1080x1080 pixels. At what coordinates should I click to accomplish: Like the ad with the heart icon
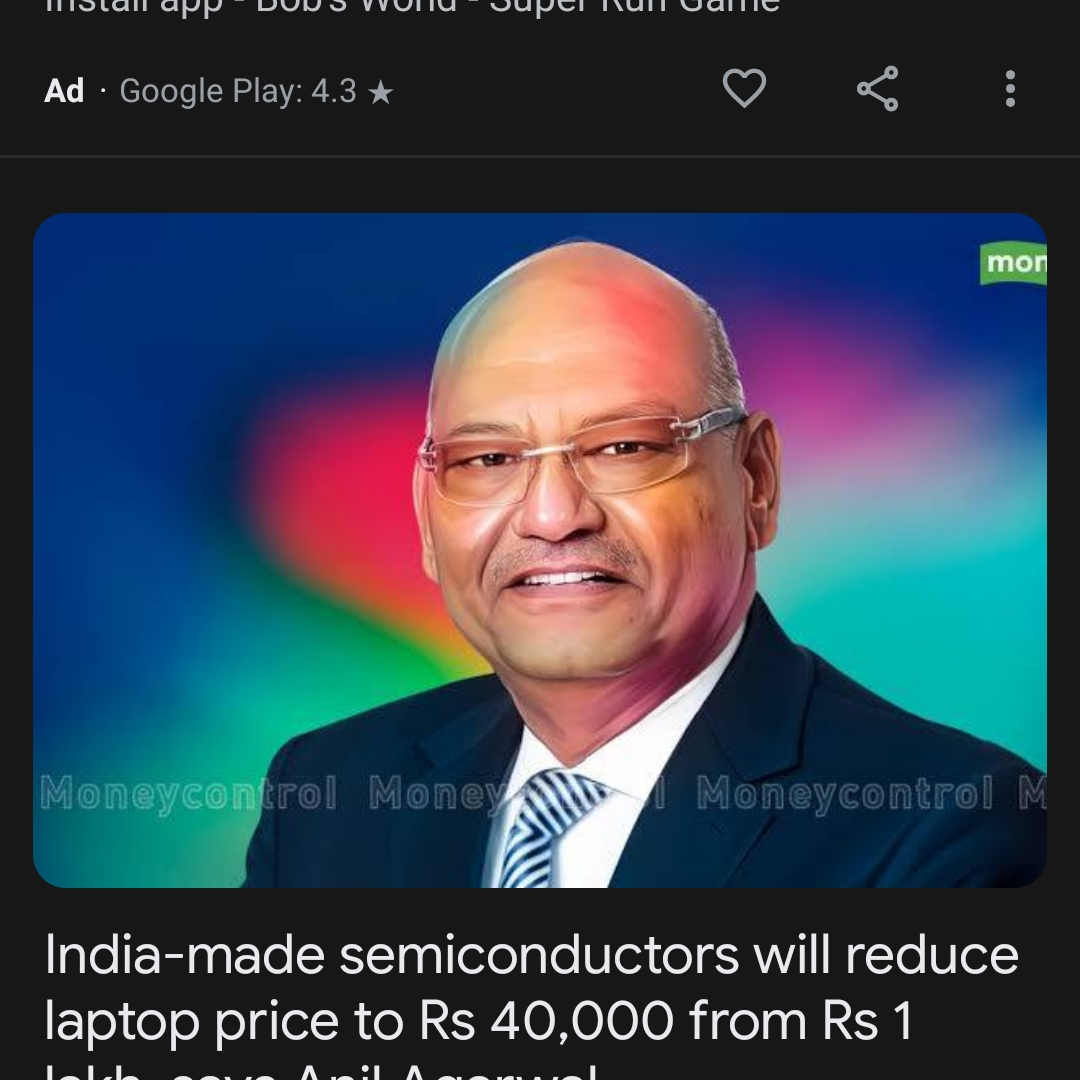pos(744,88)
